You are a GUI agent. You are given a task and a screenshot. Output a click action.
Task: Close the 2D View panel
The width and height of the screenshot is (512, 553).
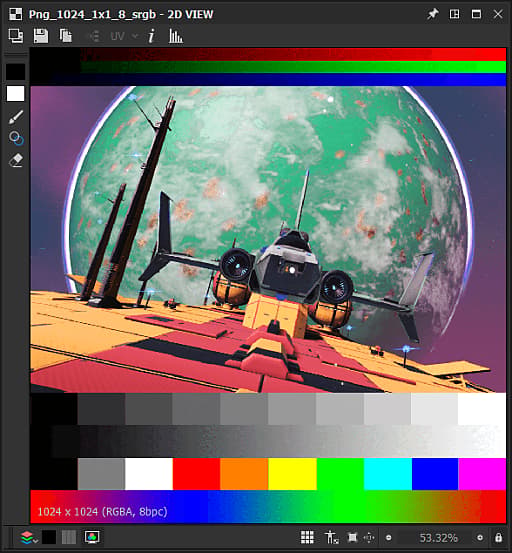[498, 14]
